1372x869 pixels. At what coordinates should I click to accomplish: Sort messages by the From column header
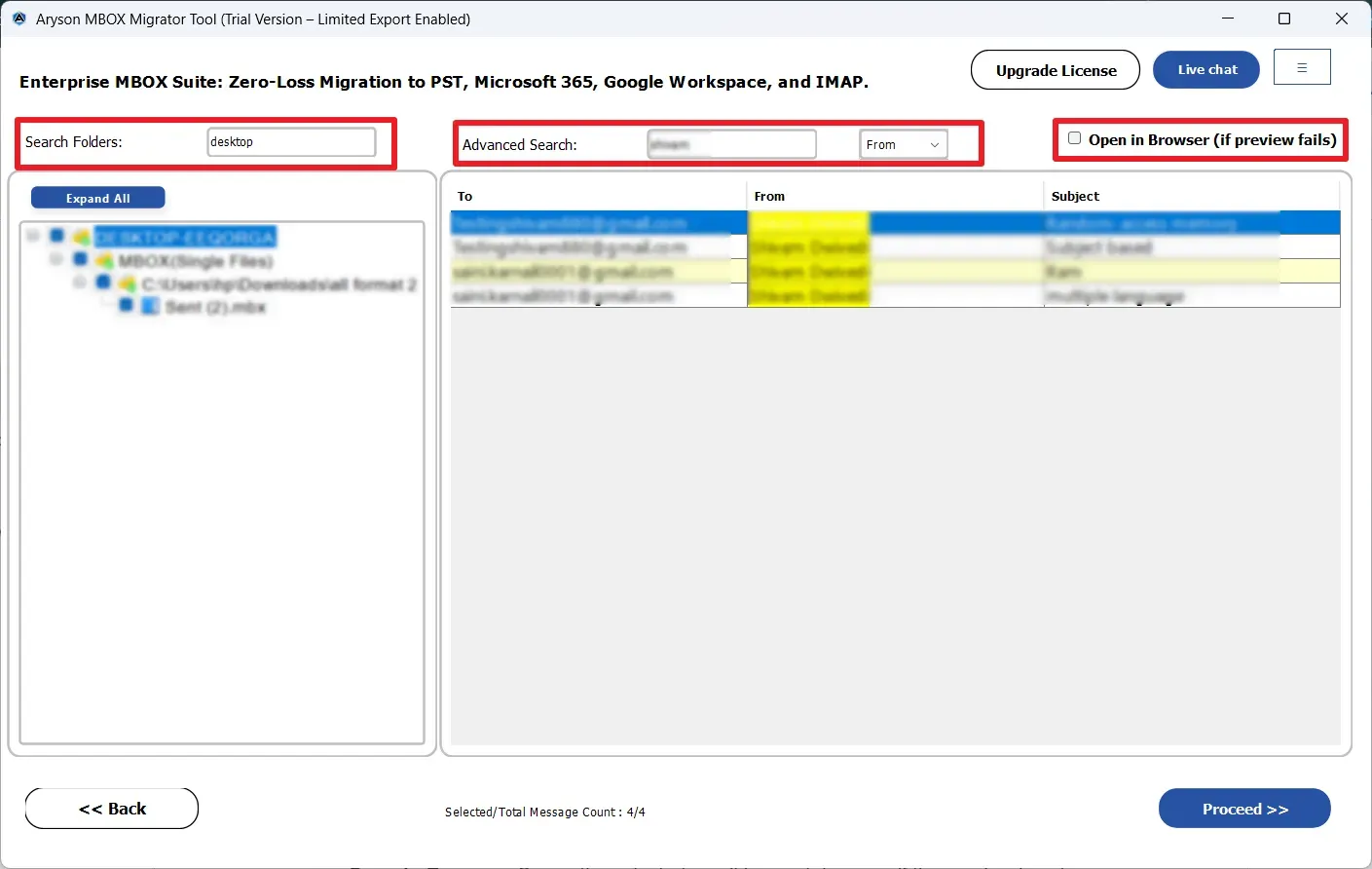coord(895,196)
